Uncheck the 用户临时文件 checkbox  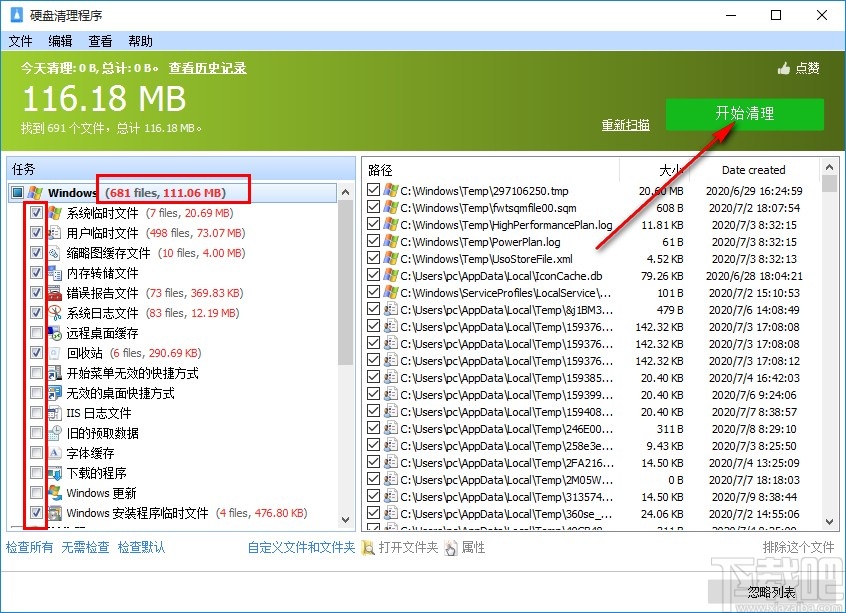[36, 233]
